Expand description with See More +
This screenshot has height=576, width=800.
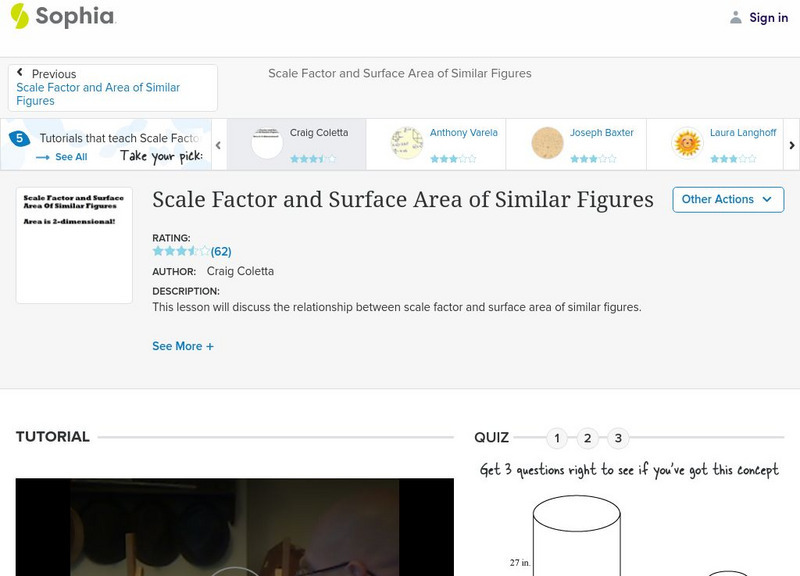(x=183, y=346)
